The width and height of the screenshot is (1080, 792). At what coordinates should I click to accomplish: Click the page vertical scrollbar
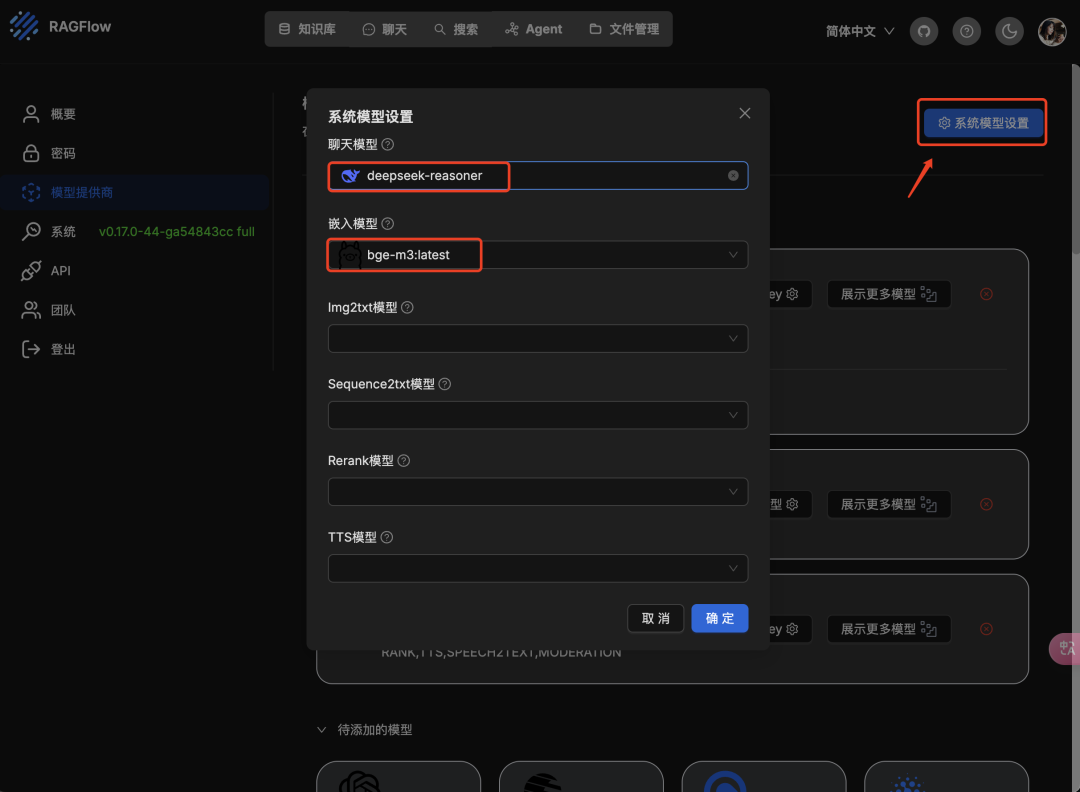coord(1075,160)
